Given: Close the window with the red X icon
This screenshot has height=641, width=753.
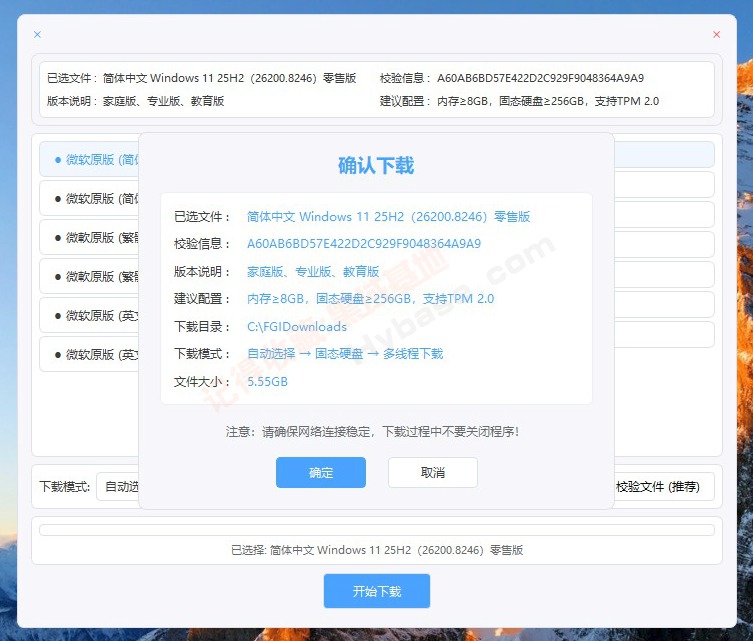Looking at the screenshot, I should pyautogui.click(x=717, y=35).
